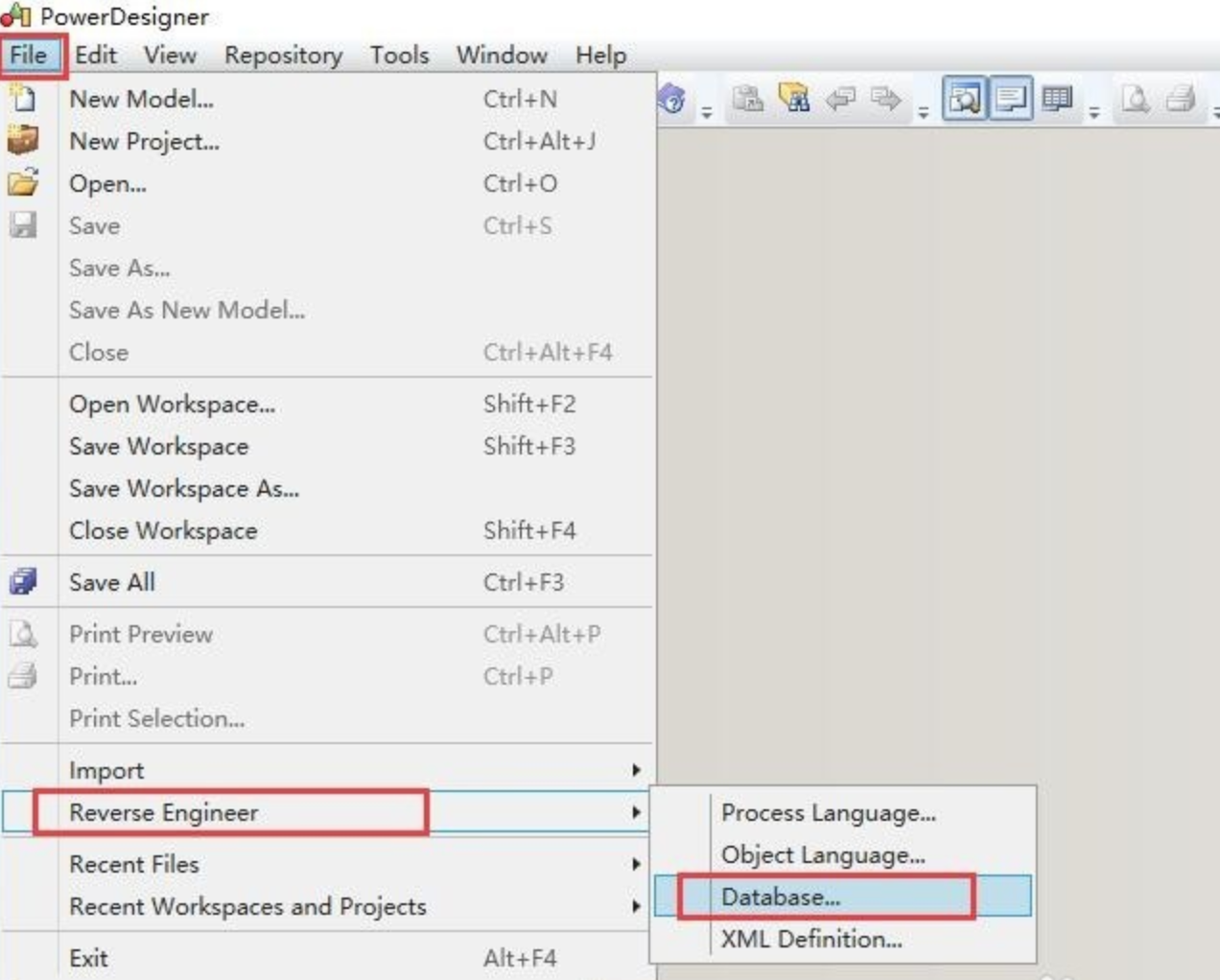
Task: Expand Recent Workspaces and Projects submenu arrow
Action: [x=635, y=906]
